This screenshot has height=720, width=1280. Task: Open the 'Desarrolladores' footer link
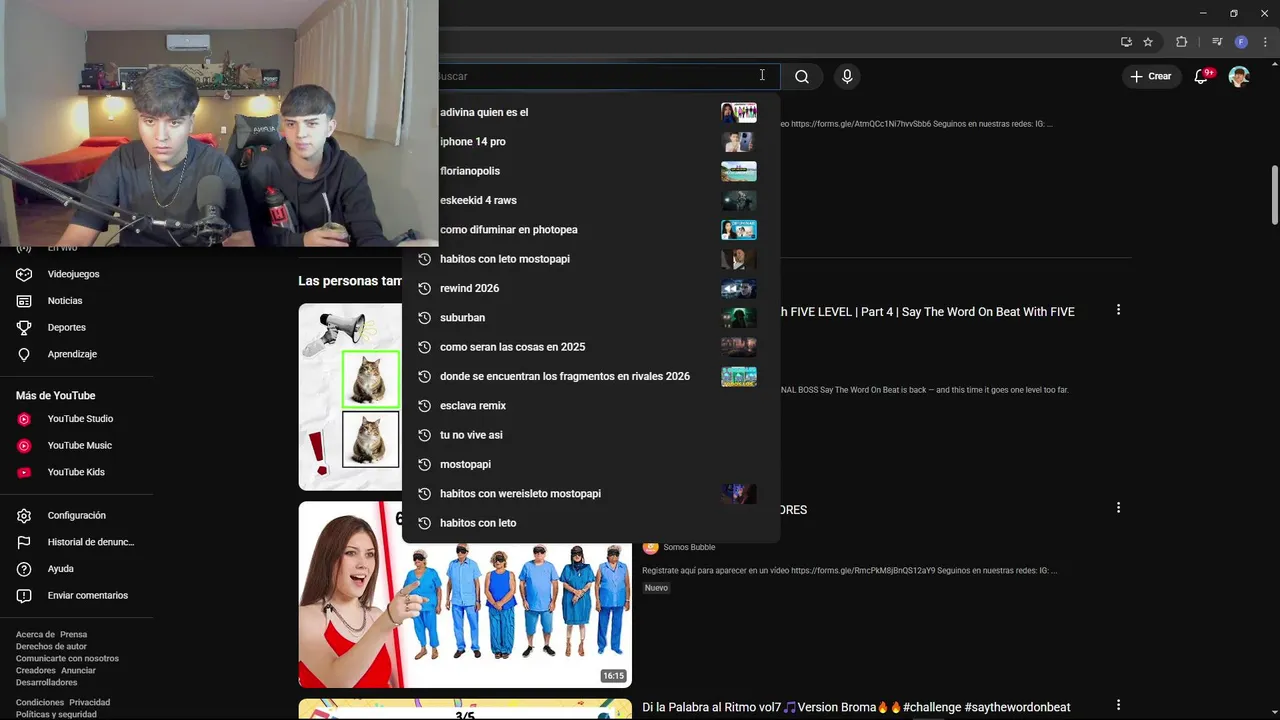point(46,682)
